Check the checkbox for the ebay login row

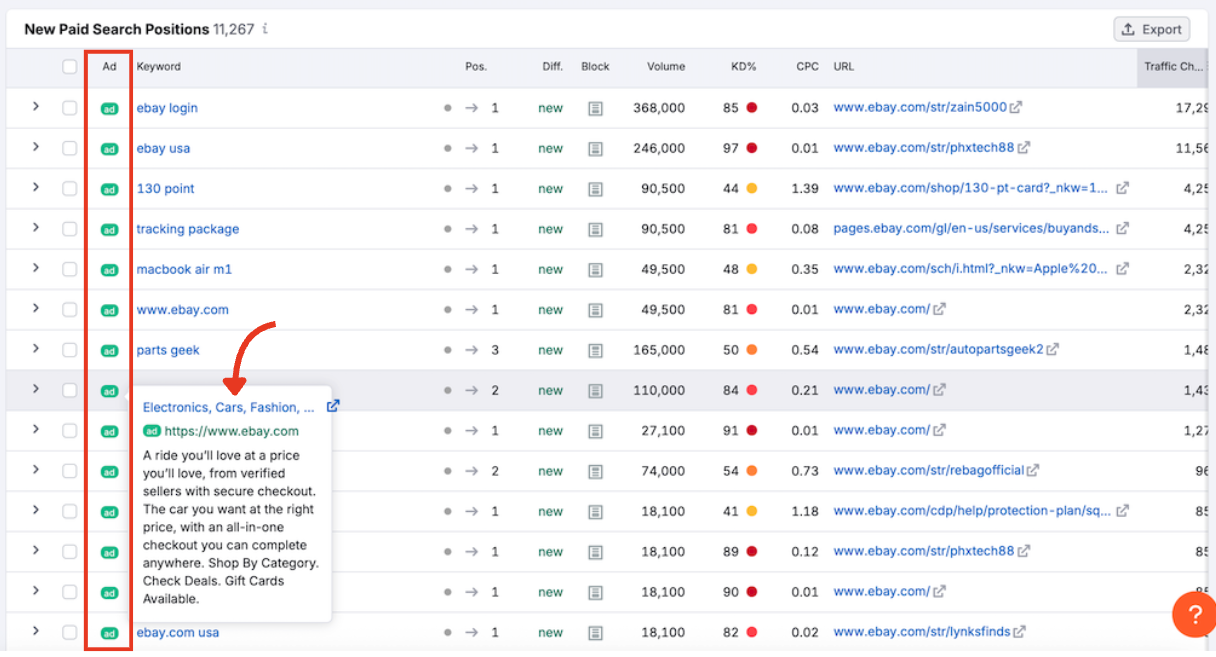pyautogui.click(x=69, y=108)
